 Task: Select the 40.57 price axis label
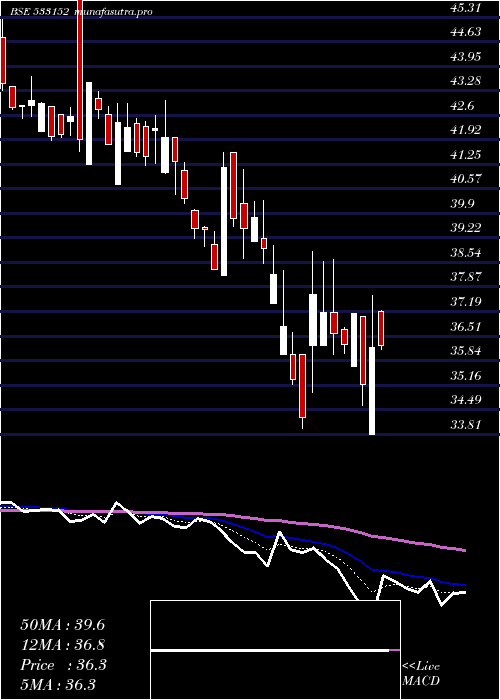click(x=466, y=179)
